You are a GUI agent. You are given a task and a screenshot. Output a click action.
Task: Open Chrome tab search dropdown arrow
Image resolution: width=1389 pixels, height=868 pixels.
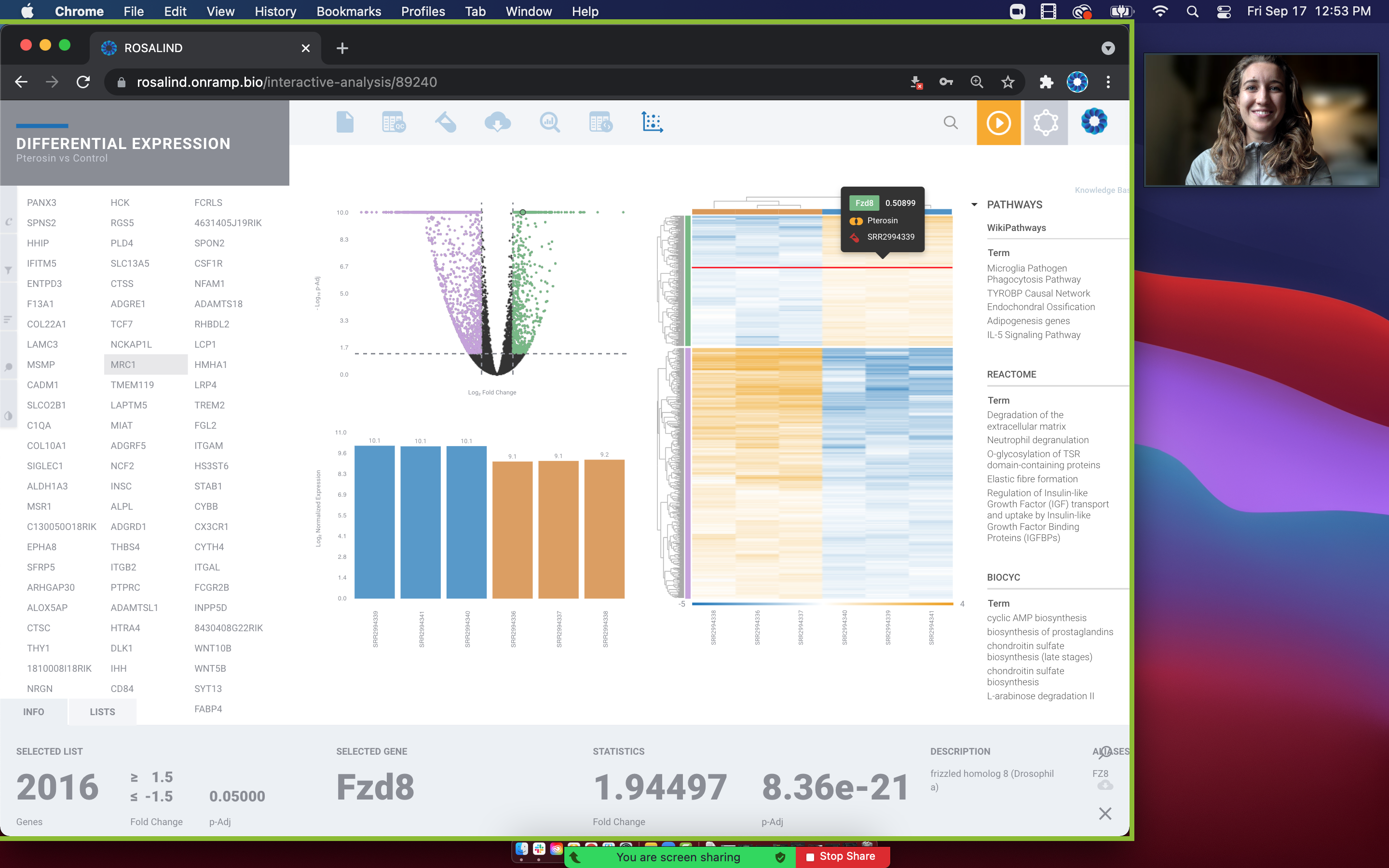point(1108,48)
